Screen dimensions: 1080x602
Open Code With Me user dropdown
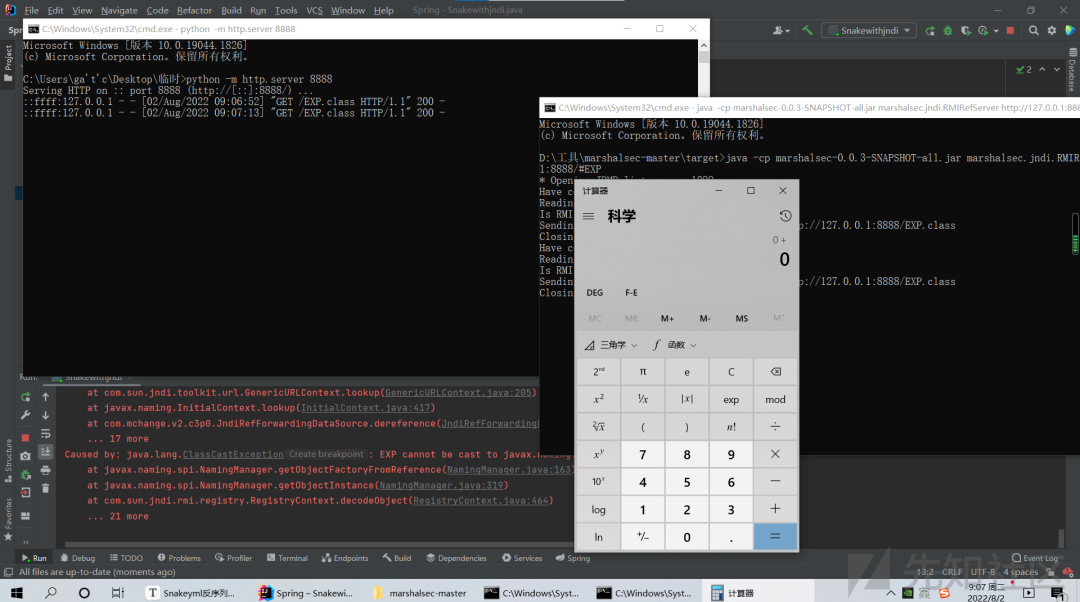click(780, 30)
